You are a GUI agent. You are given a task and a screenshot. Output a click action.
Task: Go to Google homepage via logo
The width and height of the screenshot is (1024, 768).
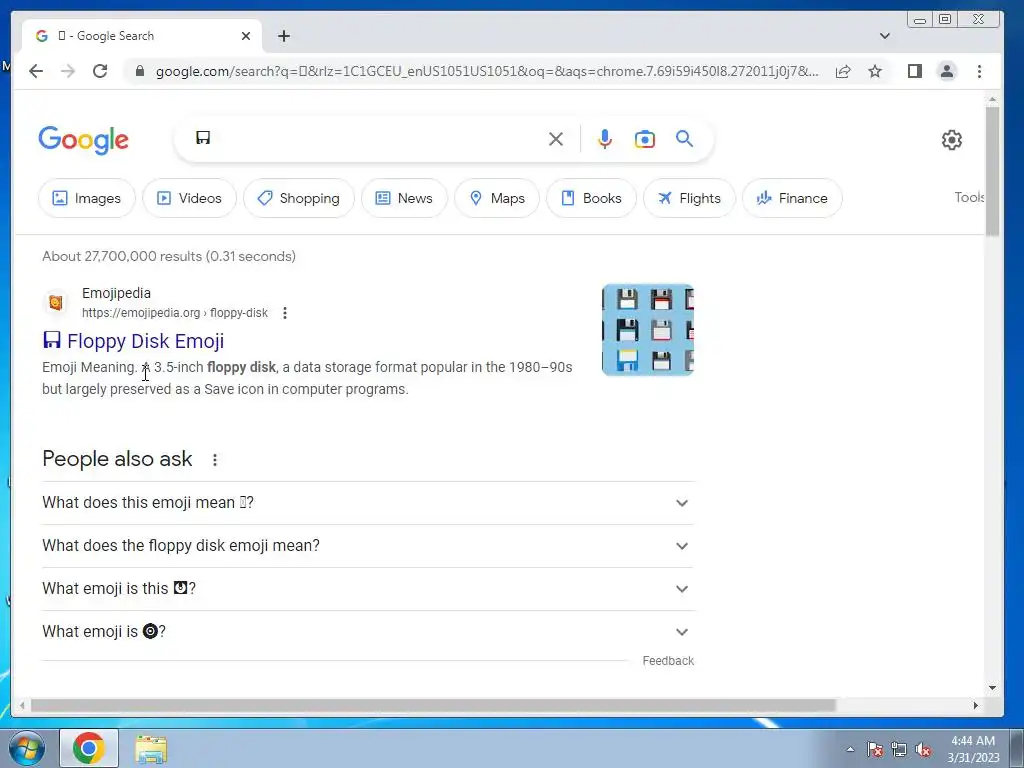pos(84,140)
